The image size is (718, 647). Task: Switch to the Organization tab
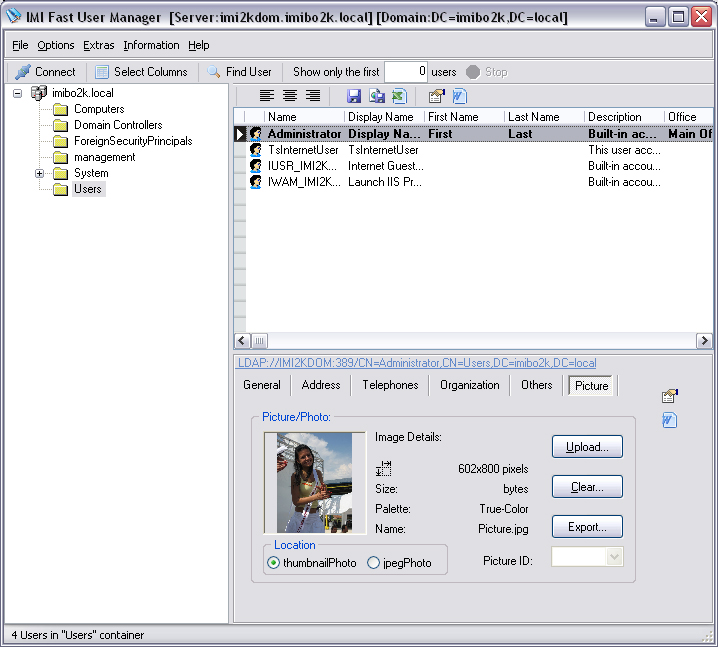pyautogui.click(x=470, y=385)
